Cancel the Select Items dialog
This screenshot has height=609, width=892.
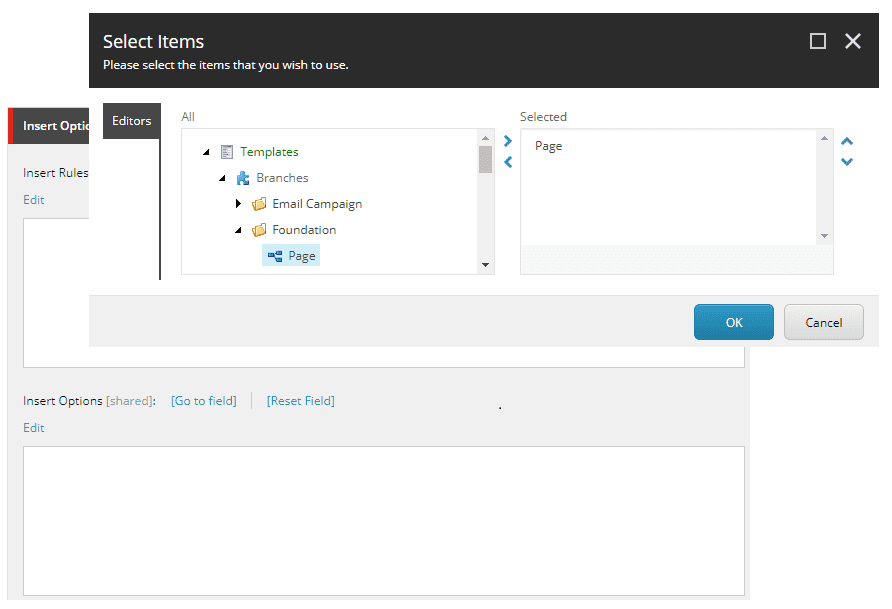(x=823, y=322)
